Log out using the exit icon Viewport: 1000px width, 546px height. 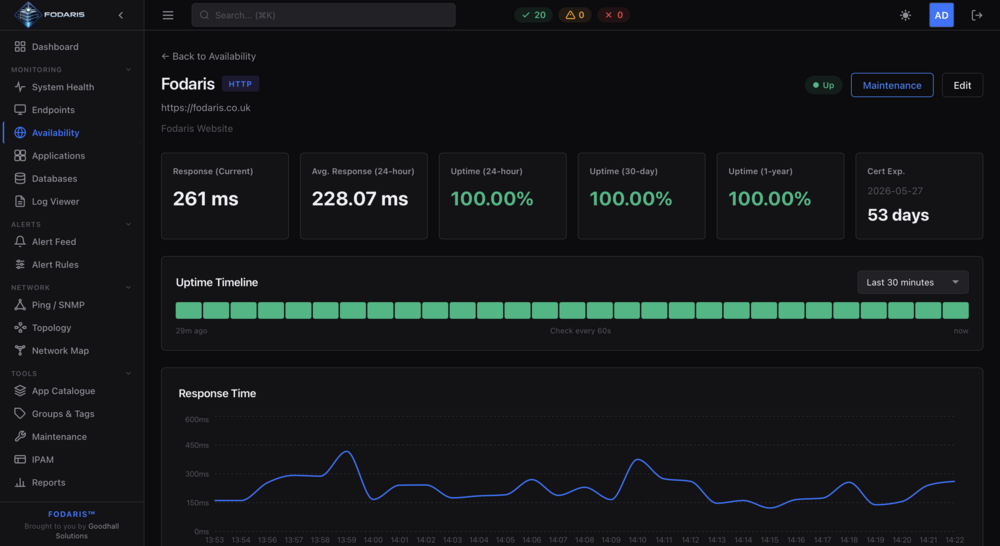pos(976,15)
